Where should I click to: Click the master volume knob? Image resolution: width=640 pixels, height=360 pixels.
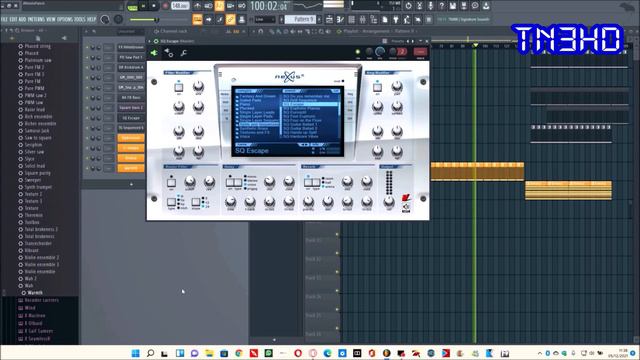point(105,19)
